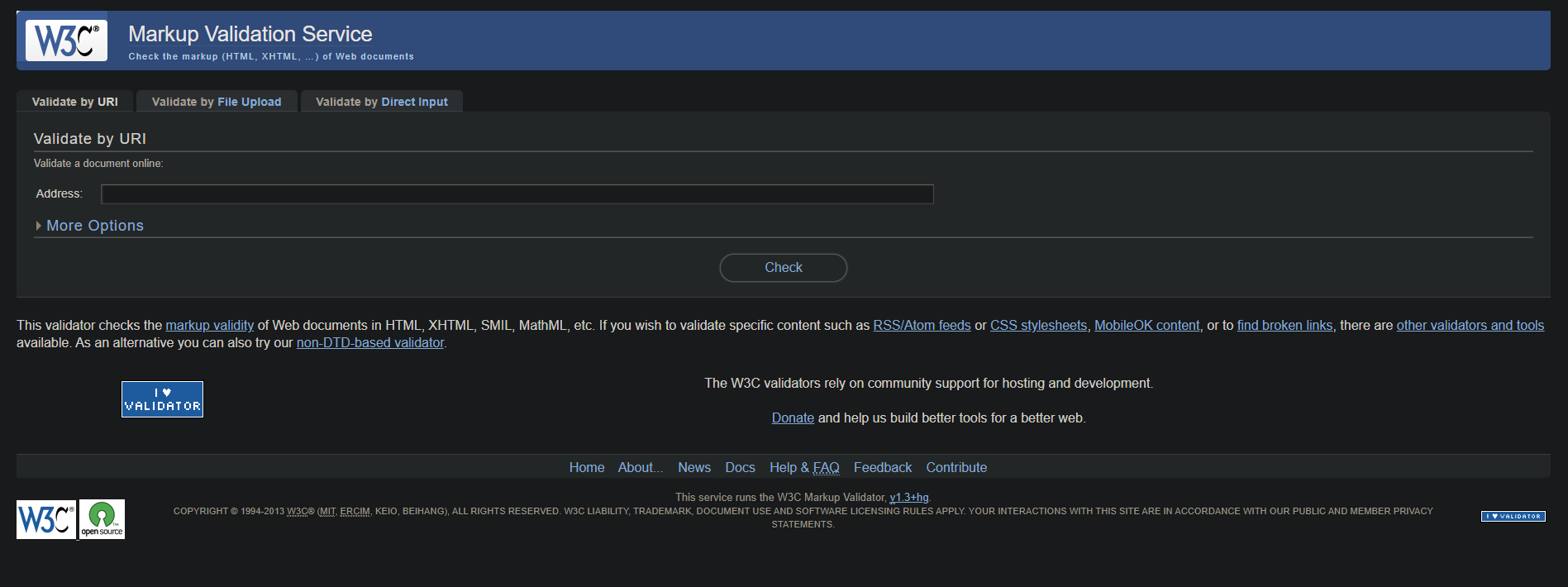Click the Check button
1568x587 pixels.
(784, 268)
